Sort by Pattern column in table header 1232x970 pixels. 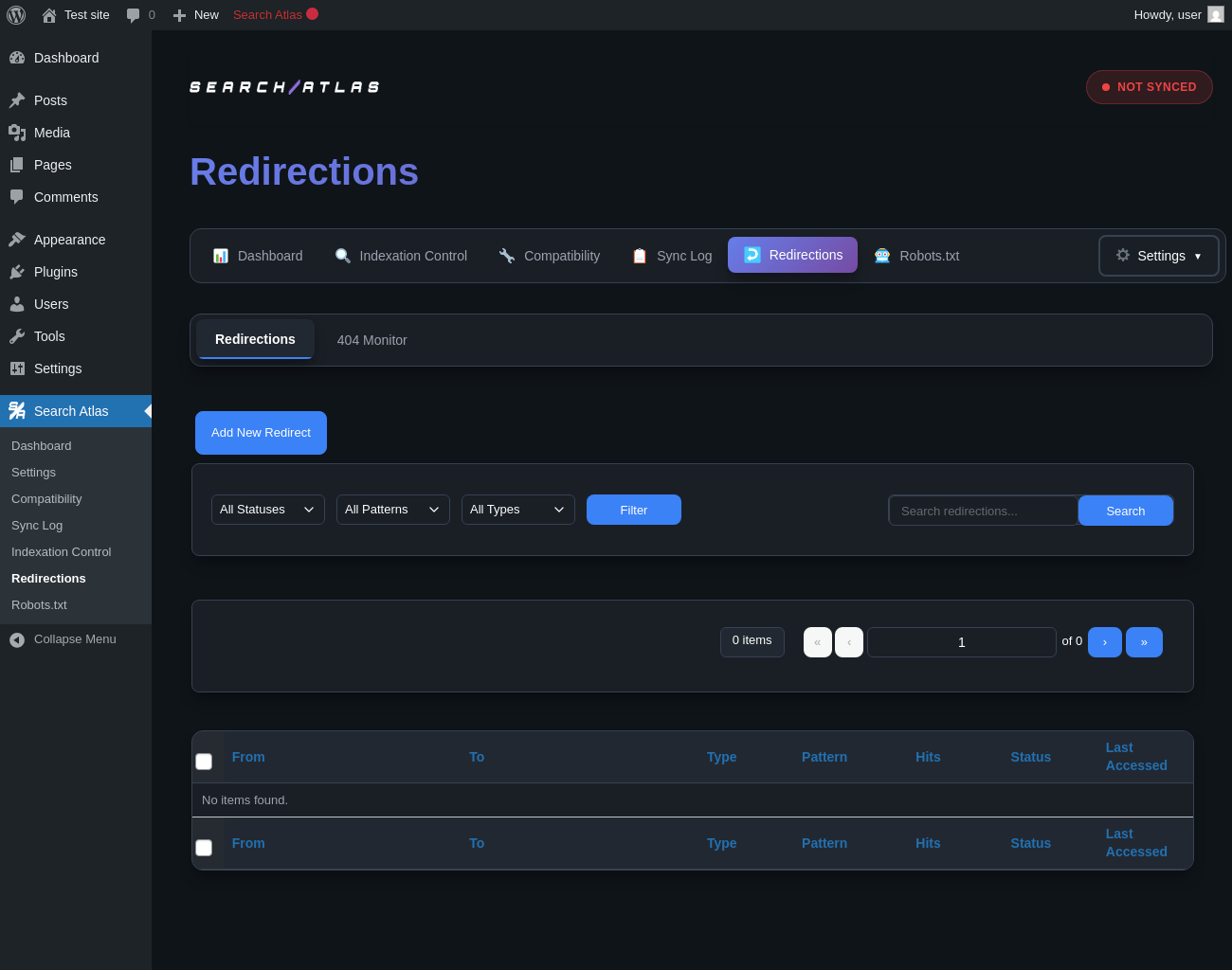point(824,757)
